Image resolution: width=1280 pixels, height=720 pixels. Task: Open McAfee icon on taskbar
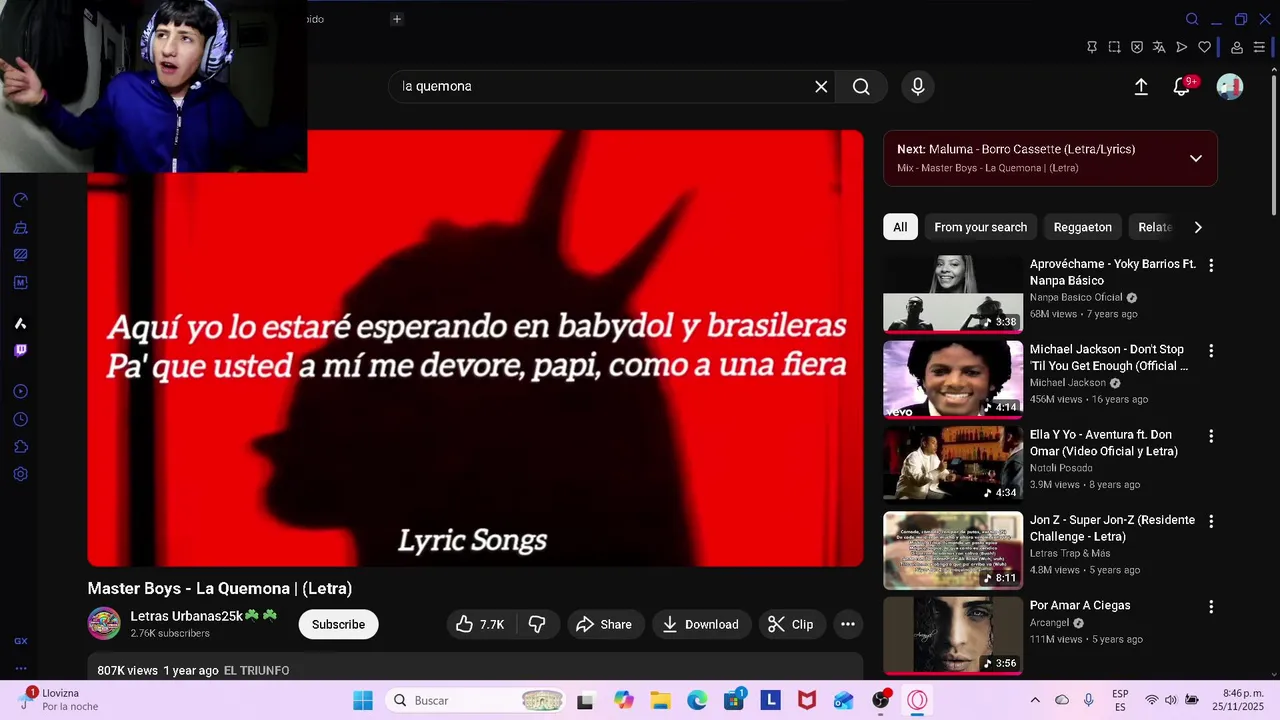tap(807, 700)
